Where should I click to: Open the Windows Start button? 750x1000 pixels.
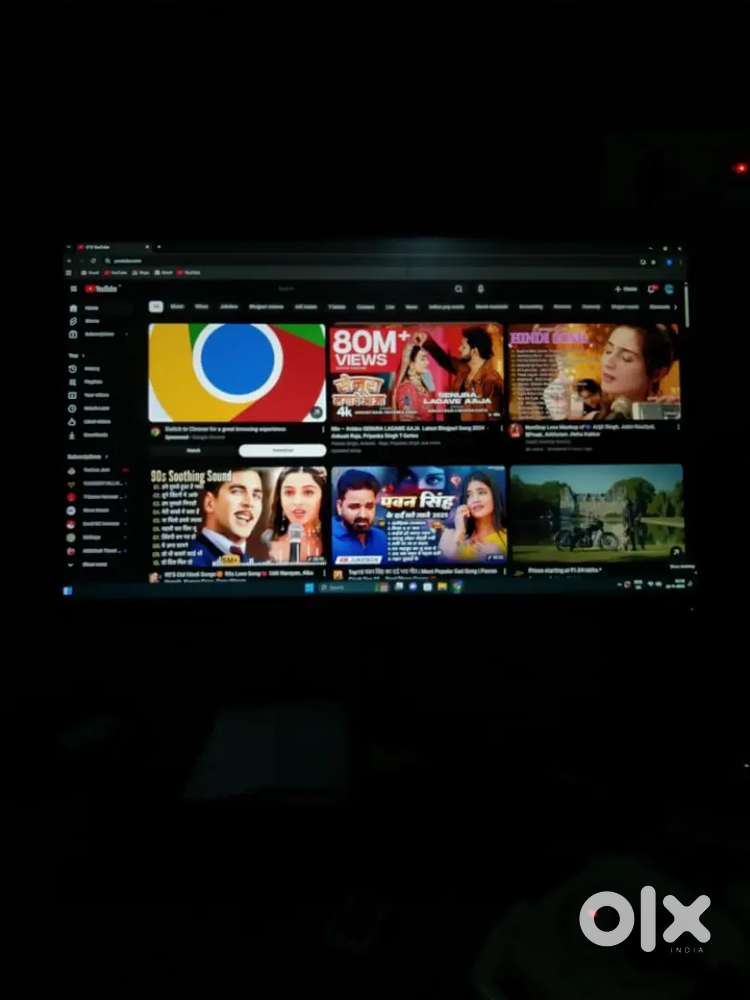pos(309,587)
